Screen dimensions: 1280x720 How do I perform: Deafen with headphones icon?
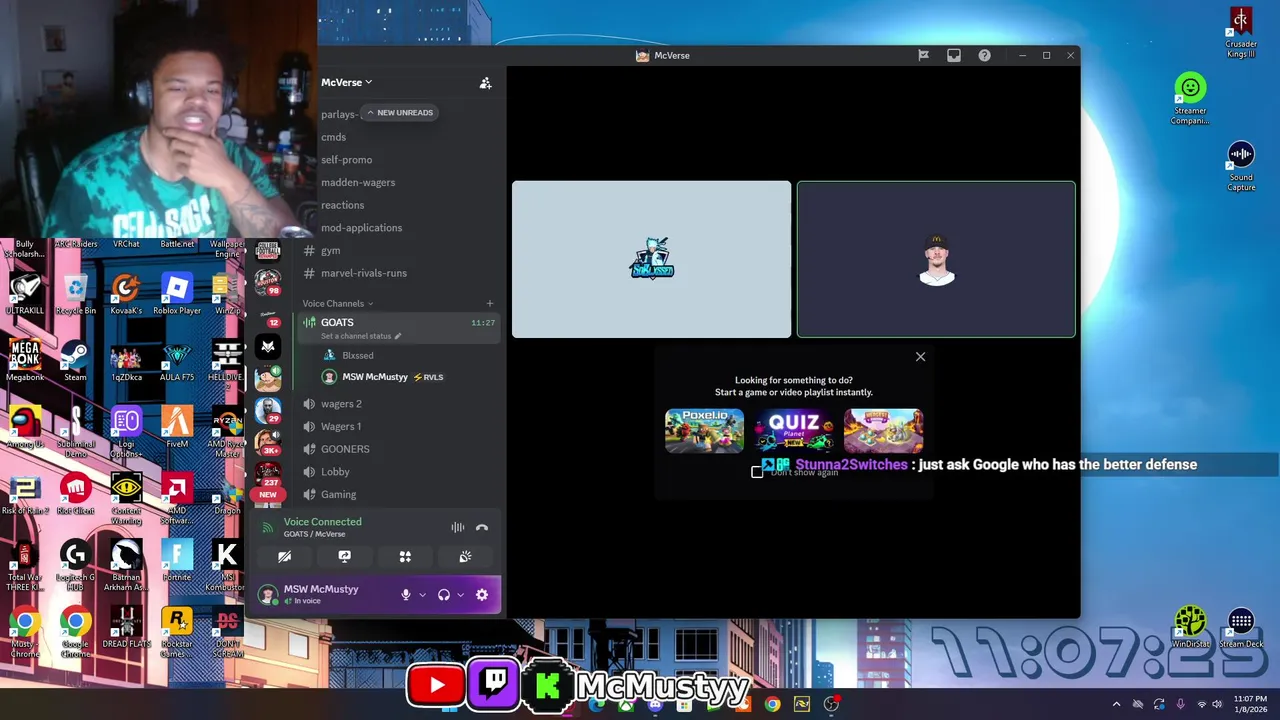[444, 595]
